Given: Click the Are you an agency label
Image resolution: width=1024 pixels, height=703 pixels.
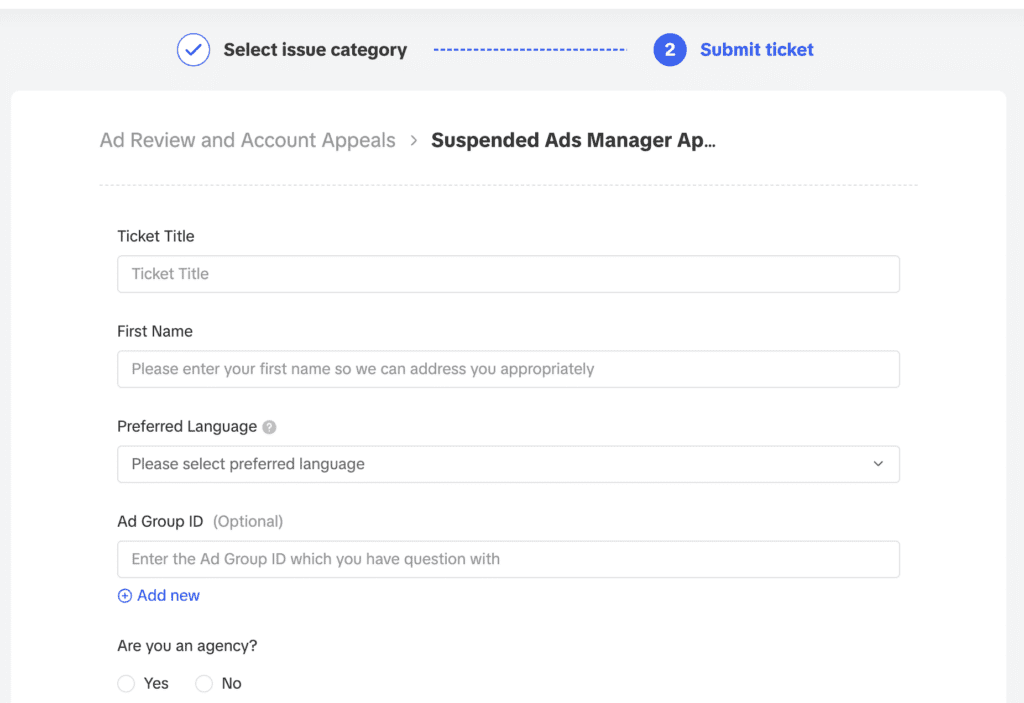Looking at the screenshot, I should [187, 646].
